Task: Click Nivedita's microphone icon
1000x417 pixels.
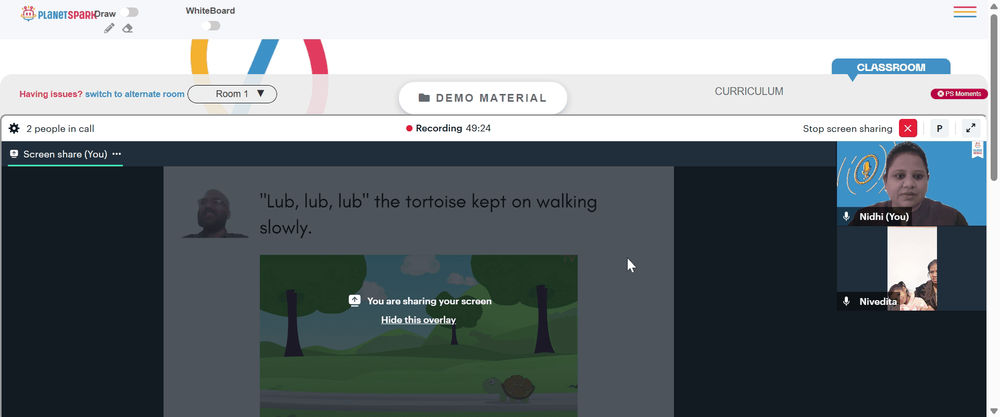Action: 846,301
